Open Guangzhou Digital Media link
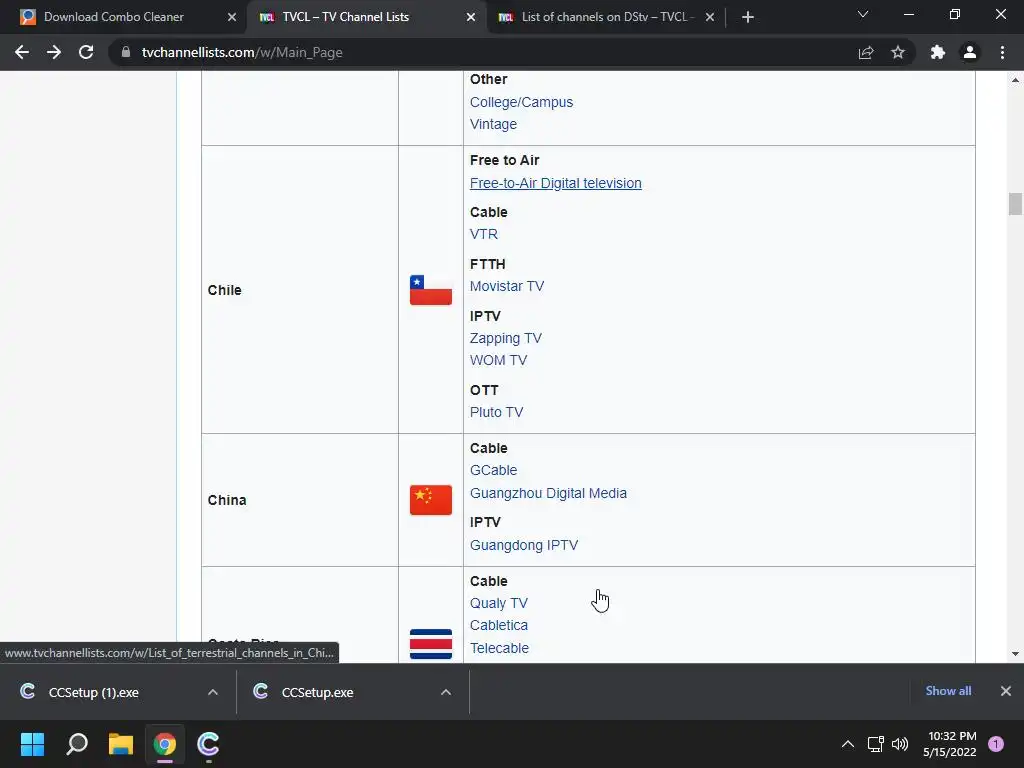Viewport: 1024px width, 768px height. [x=548, y=493]
